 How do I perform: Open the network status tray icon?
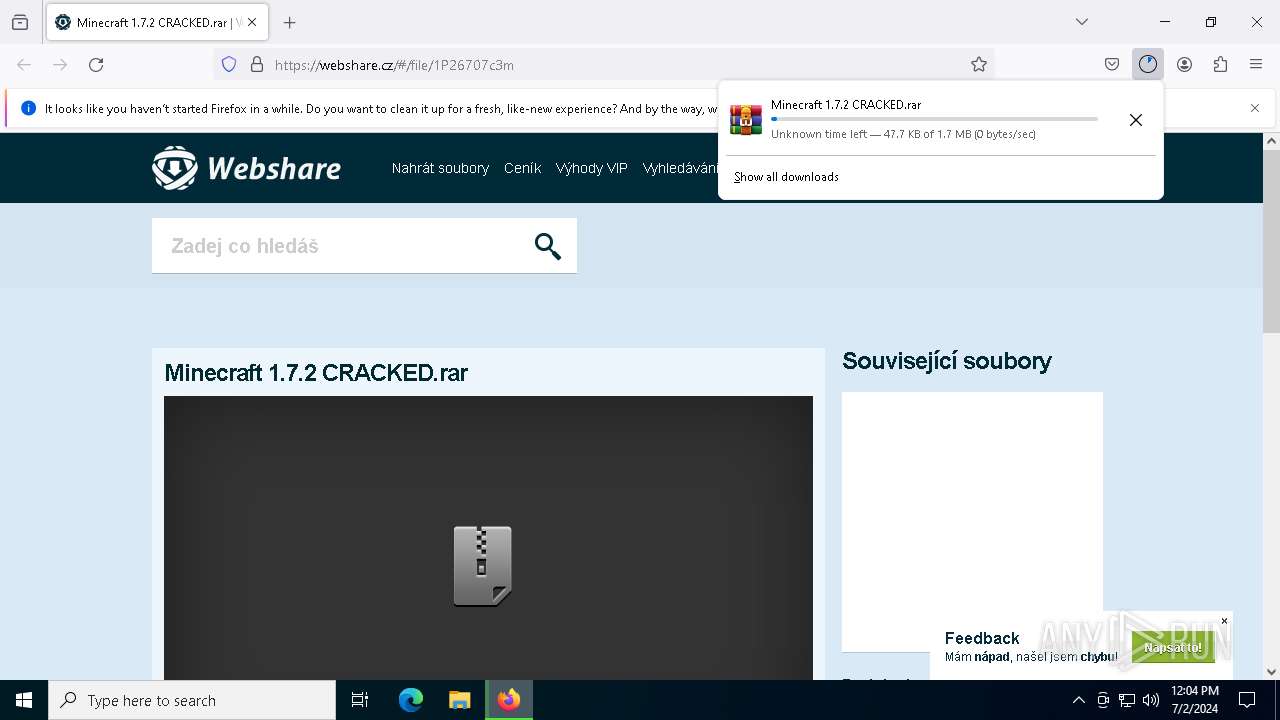click(1127, 700)
